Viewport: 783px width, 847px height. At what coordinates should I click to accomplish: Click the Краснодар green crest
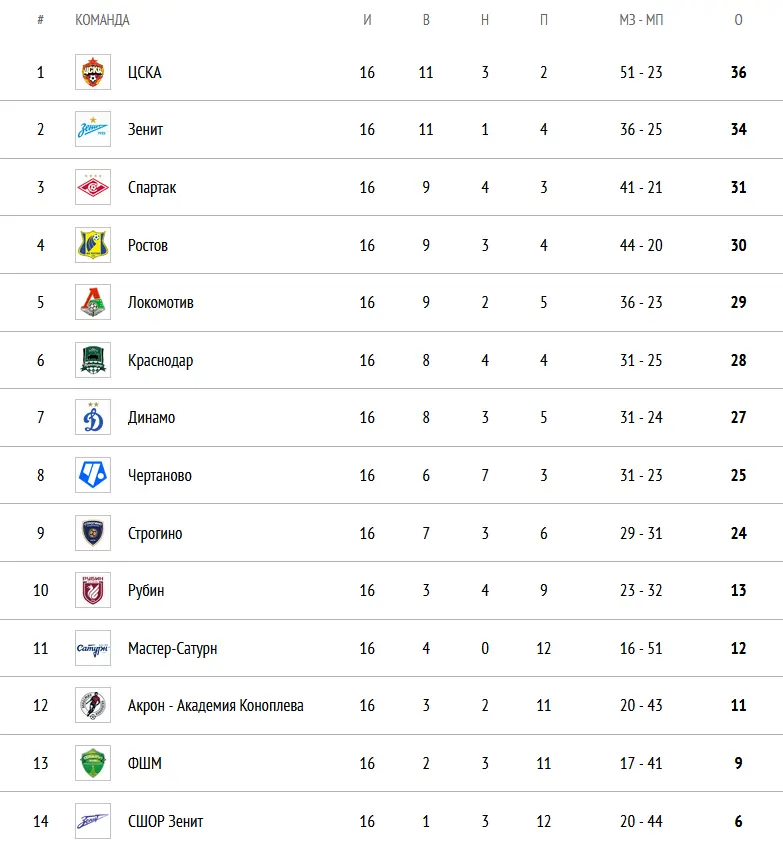pyautogui.click(x=93, y=360)
